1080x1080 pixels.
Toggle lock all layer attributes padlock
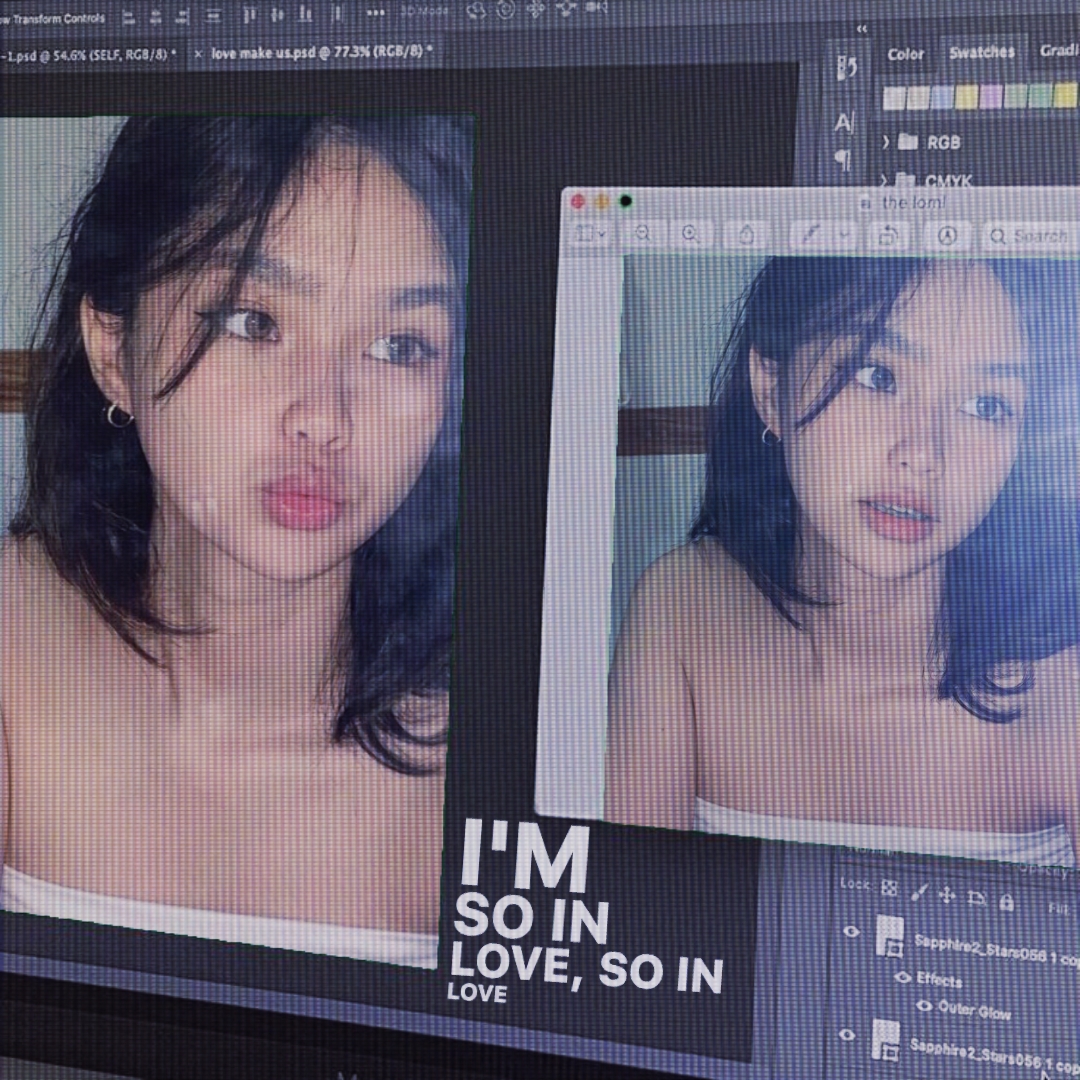[x=1007, y=903]
